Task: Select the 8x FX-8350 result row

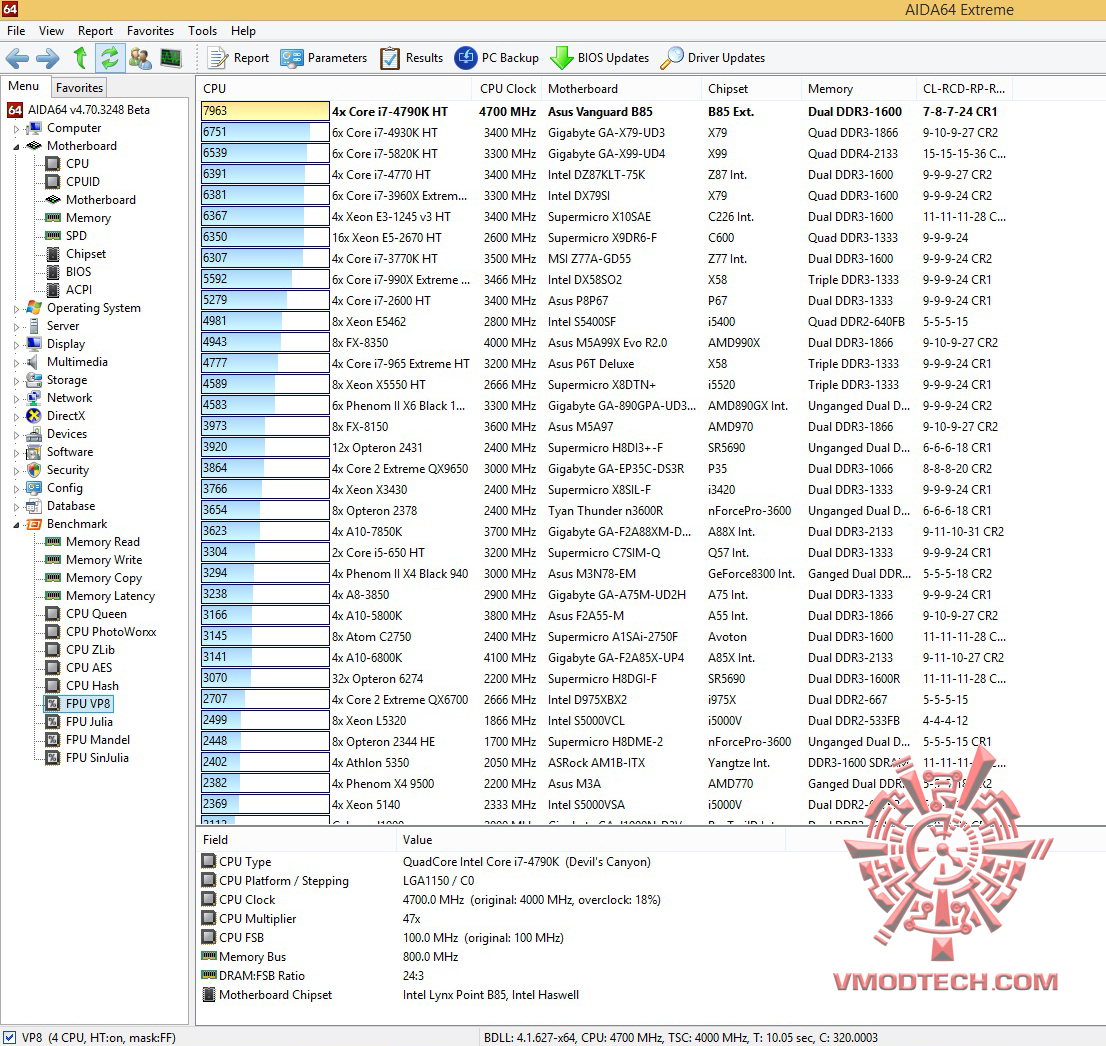Action: tap(360, 343)
